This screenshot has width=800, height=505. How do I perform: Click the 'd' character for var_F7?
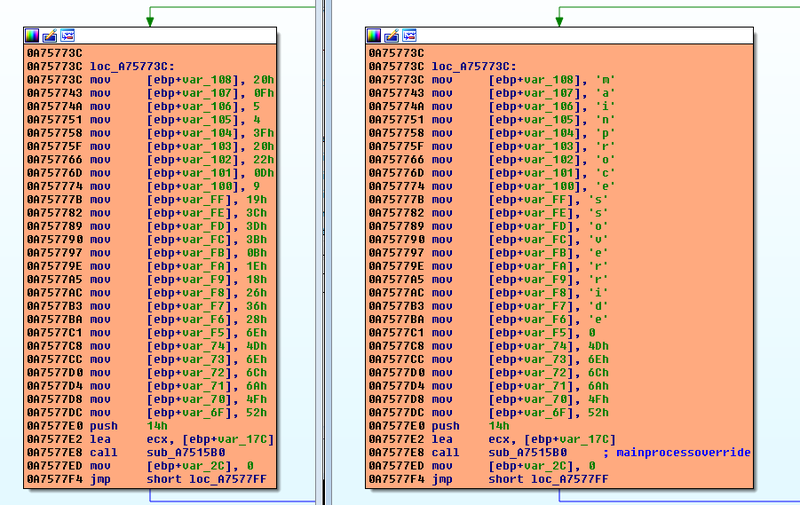coord(598,306)
